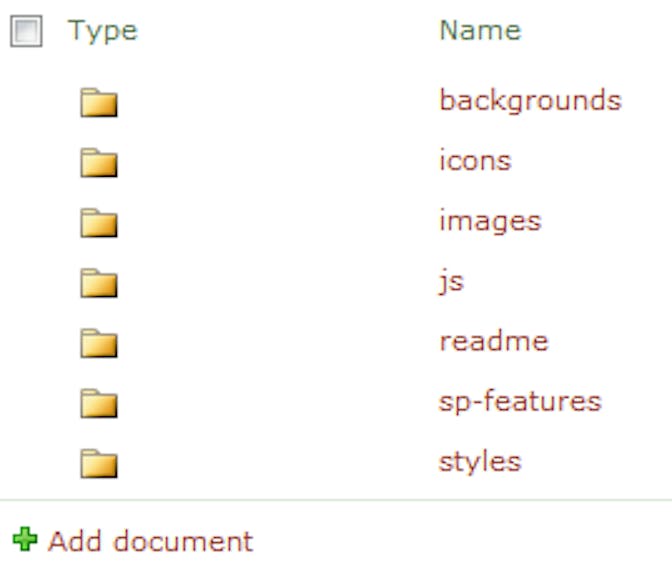672x584 pixels.
Task: Select the styles folder icon
Action: 99,463
